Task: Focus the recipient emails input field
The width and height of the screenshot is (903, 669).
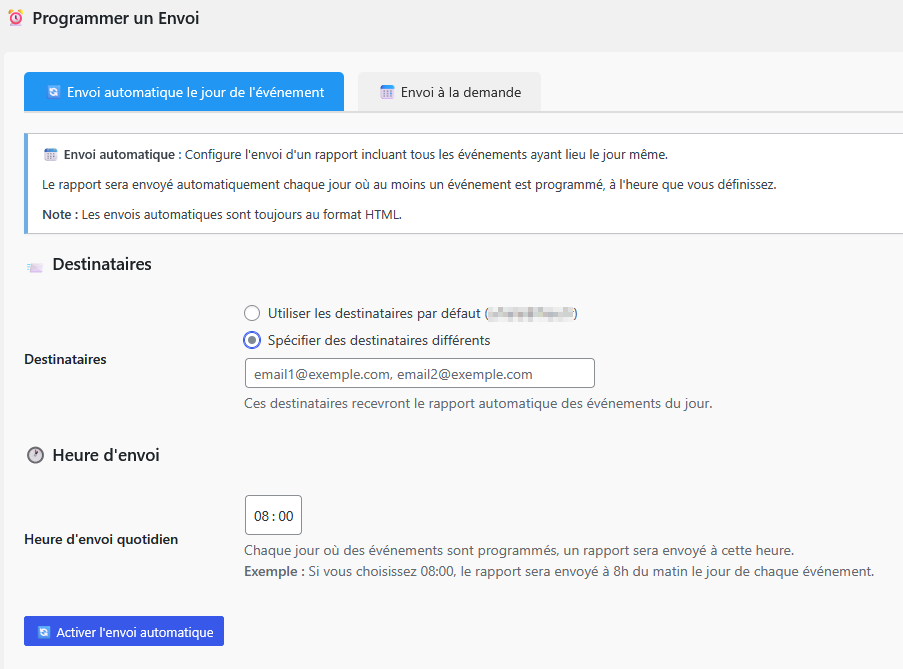Action: click(x=420, y=374)
